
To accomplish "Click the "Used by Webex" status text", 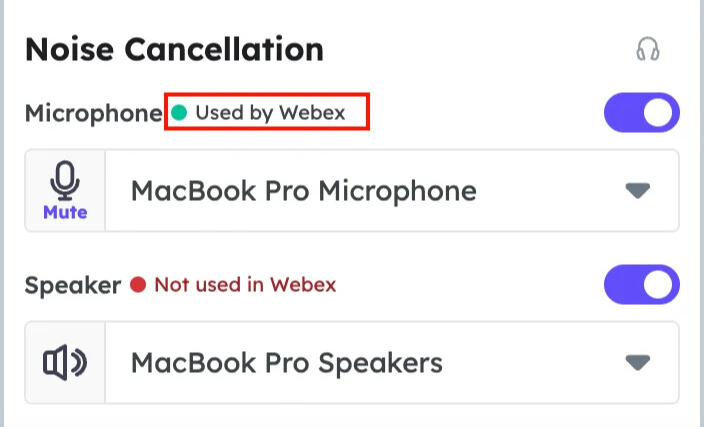I will (270, 113).
